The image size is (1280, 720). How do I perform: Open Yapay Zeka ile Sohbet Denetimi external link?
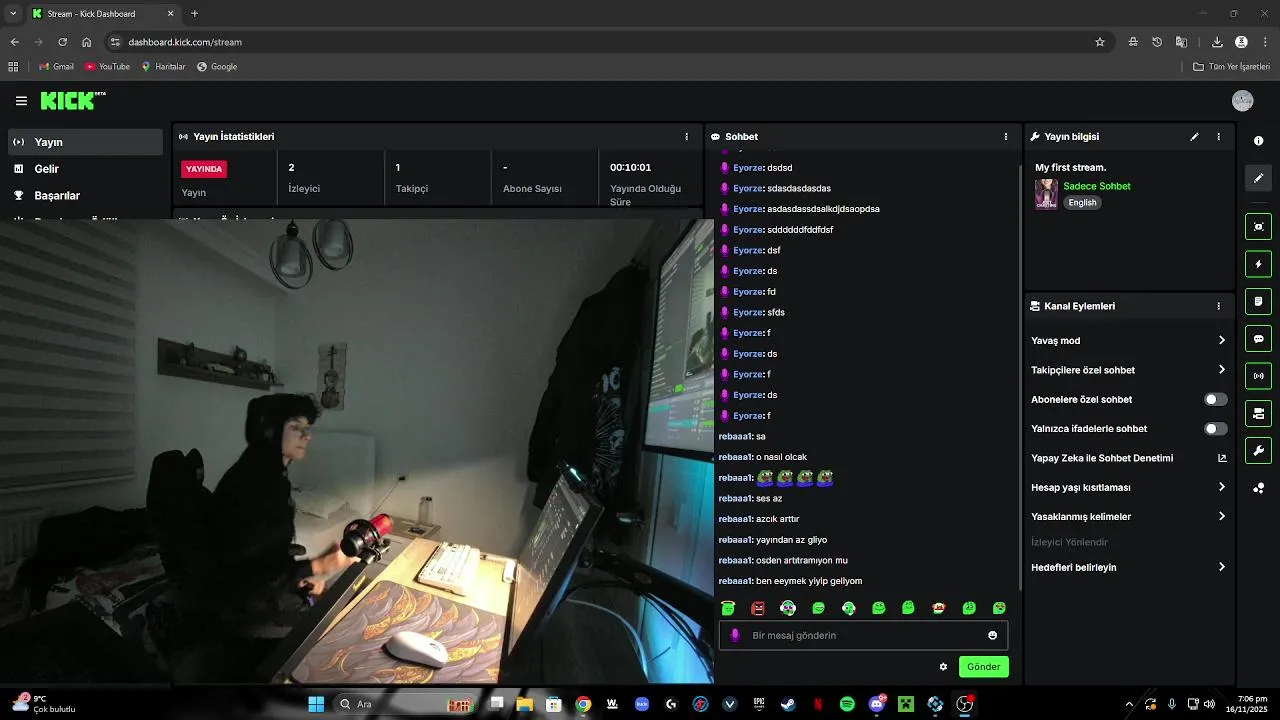(x=1222, y=458)
